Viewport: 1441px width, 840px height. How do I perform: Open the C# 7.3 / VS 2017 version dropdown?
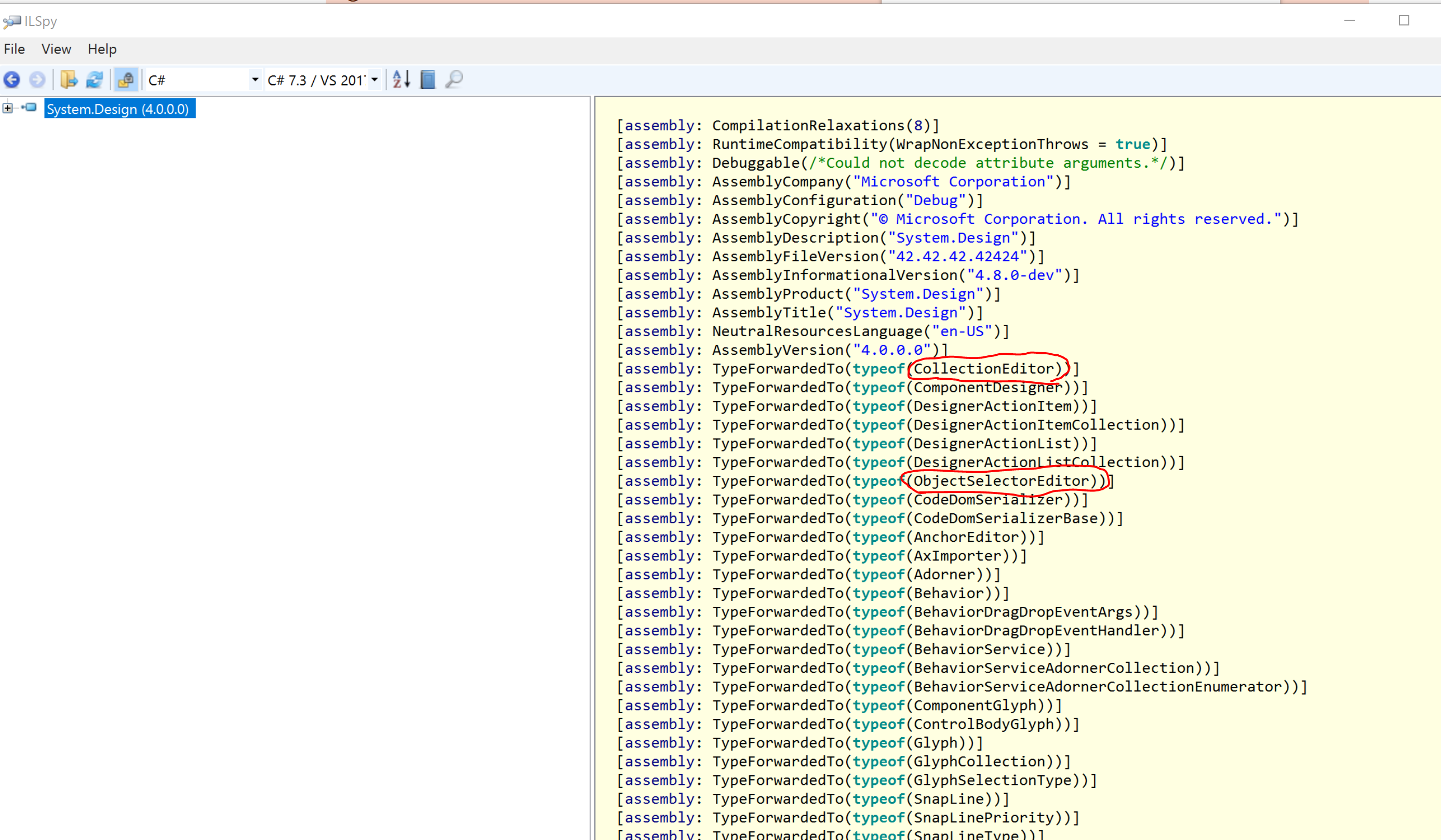(374, 79)
